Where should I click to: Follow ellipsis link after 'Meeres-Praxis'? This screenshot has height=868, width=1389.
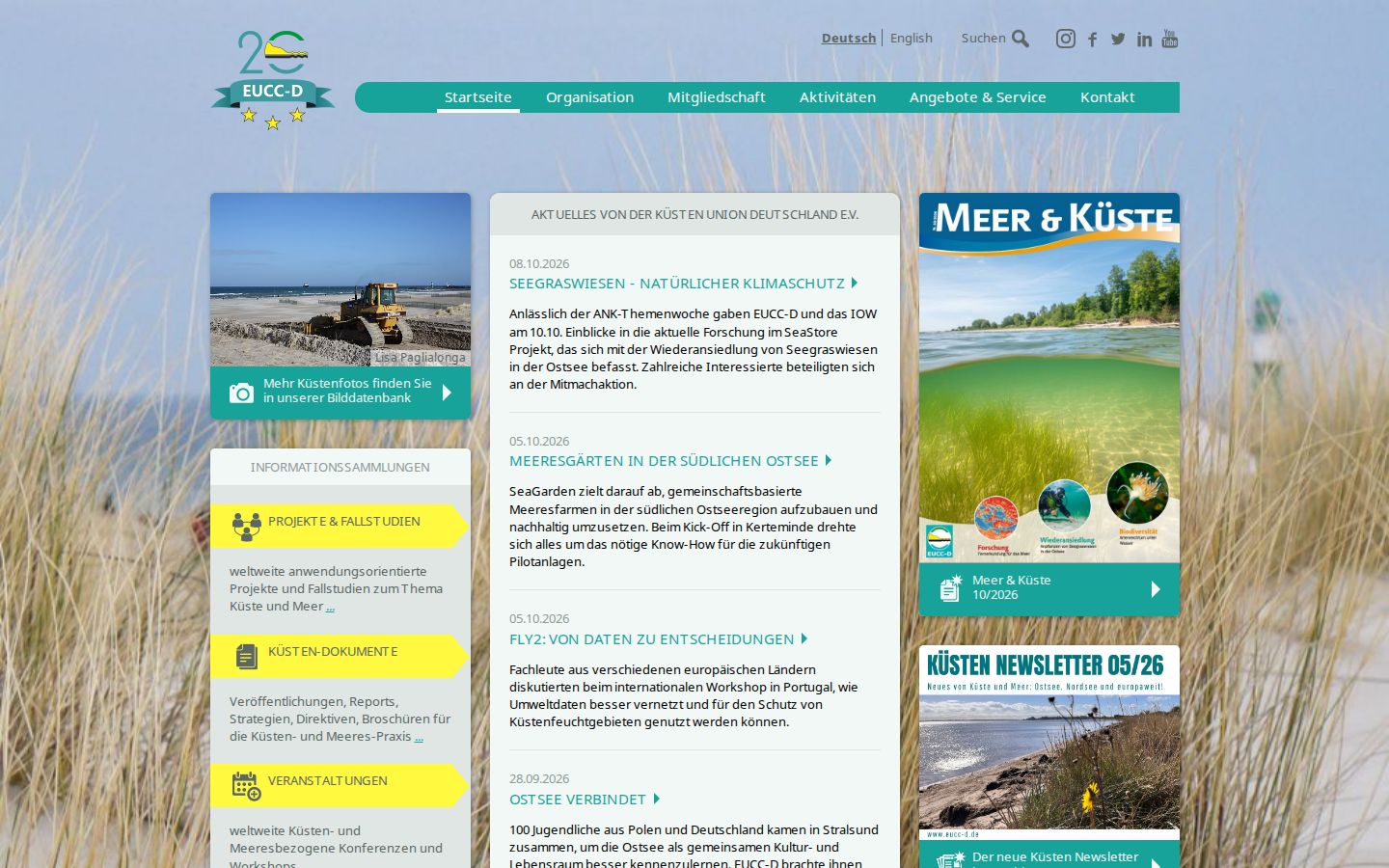419,737
